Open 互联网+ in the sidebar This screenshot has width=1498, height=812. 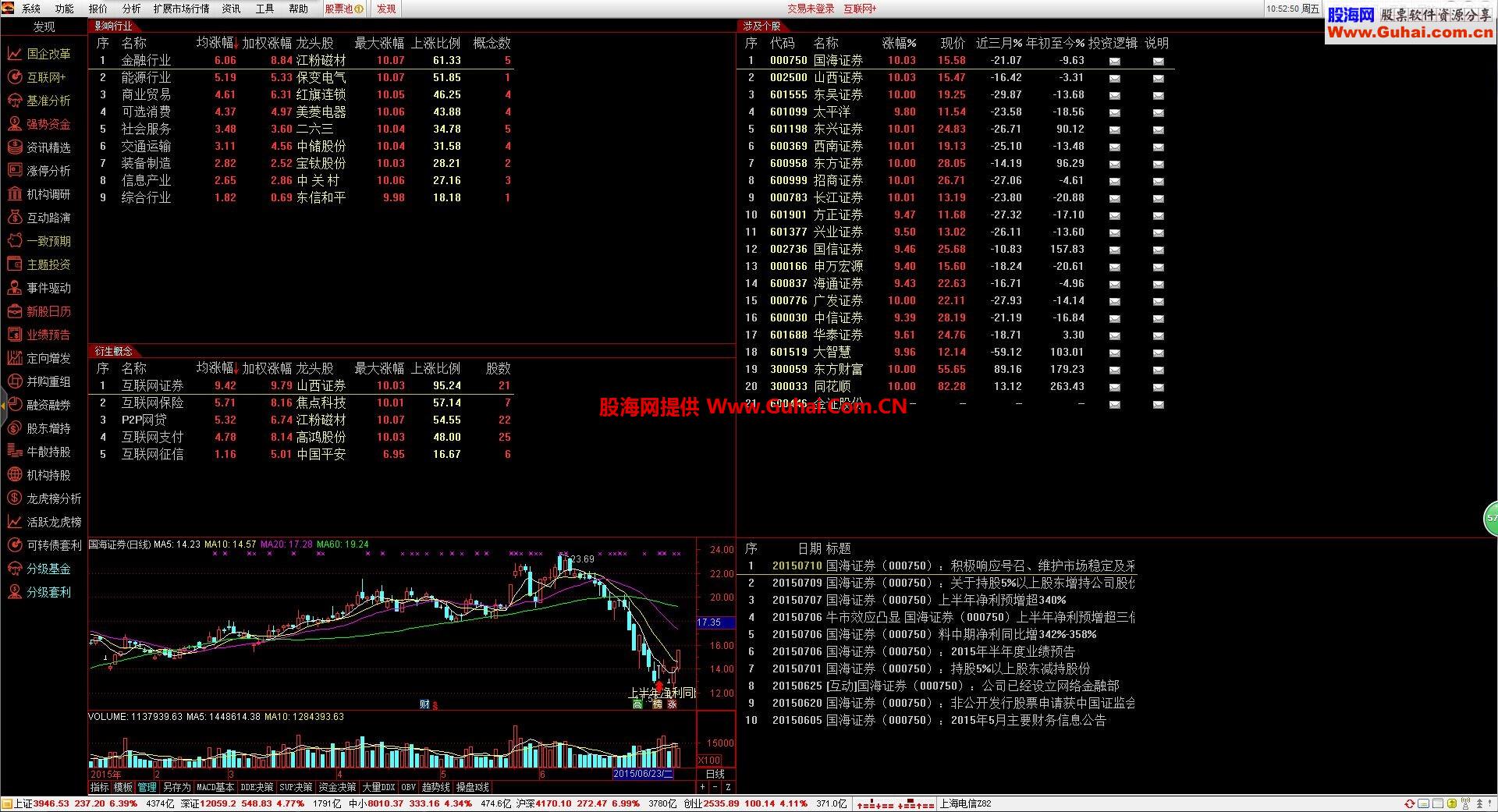pyautogui.click(x=37, y=77)
